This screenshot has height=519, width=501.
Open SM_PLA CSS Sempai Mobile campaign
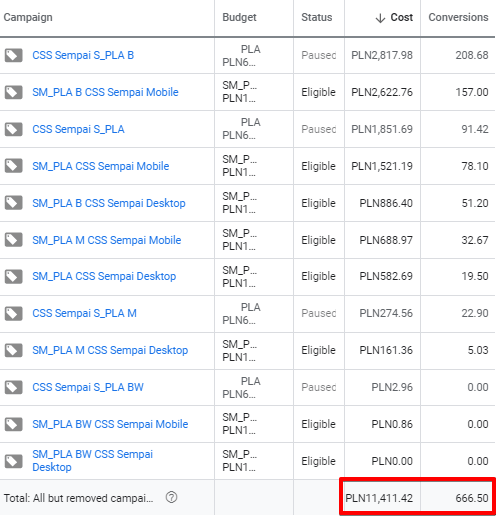coord(101,166)
